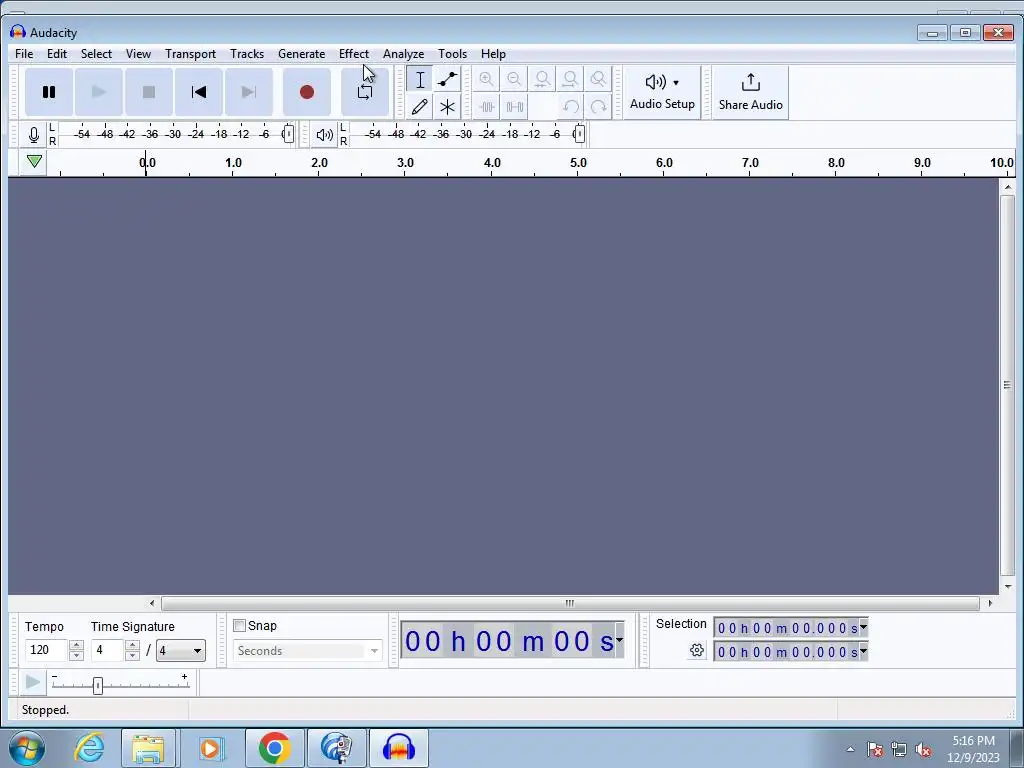This screenshot has width=1024, height=768.
Task: Click Trim audio outside selection icon
Action: coord(487,106)
